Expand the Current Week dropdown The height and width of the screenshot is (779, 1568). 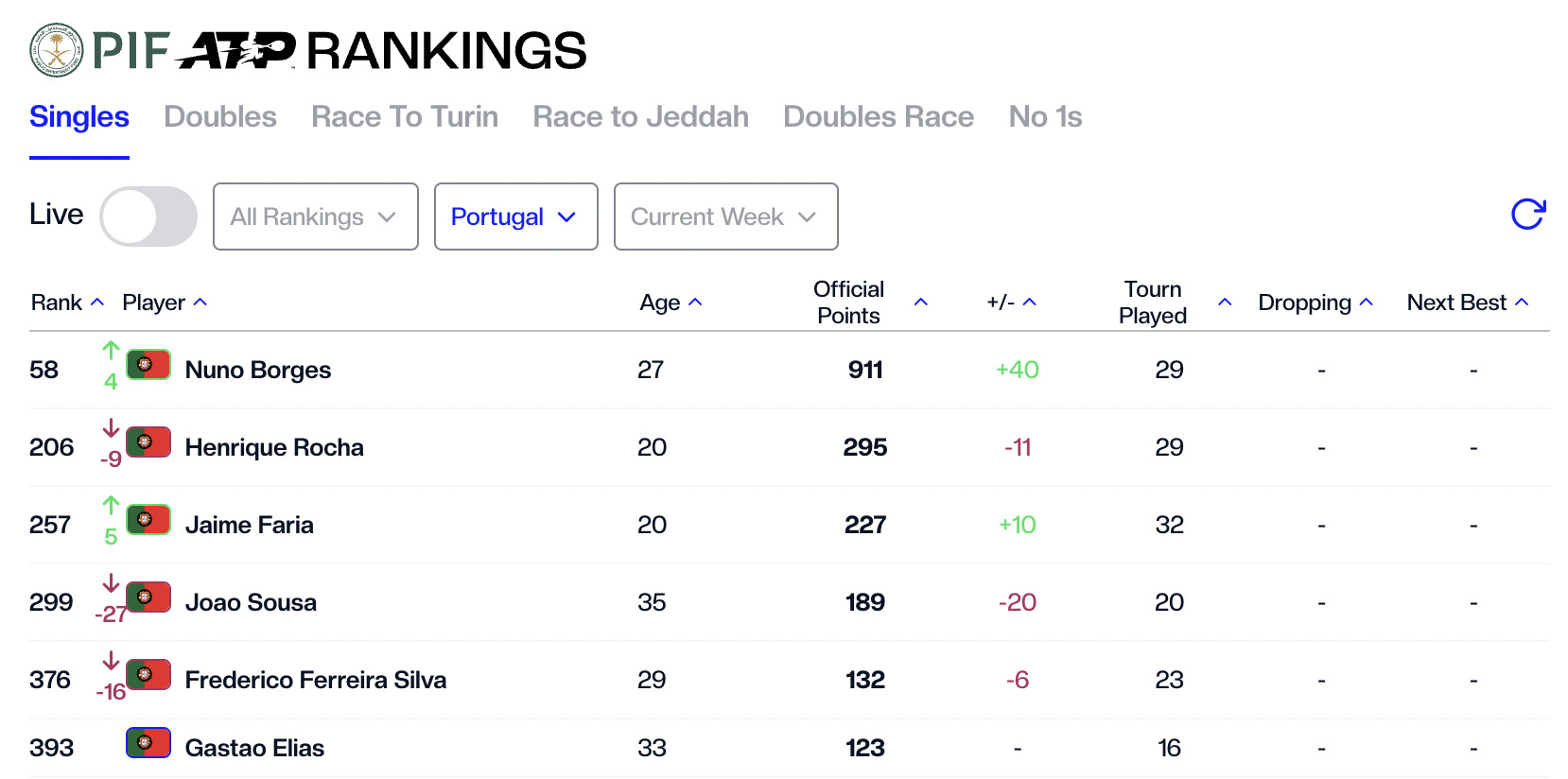[x=725, y=216]
